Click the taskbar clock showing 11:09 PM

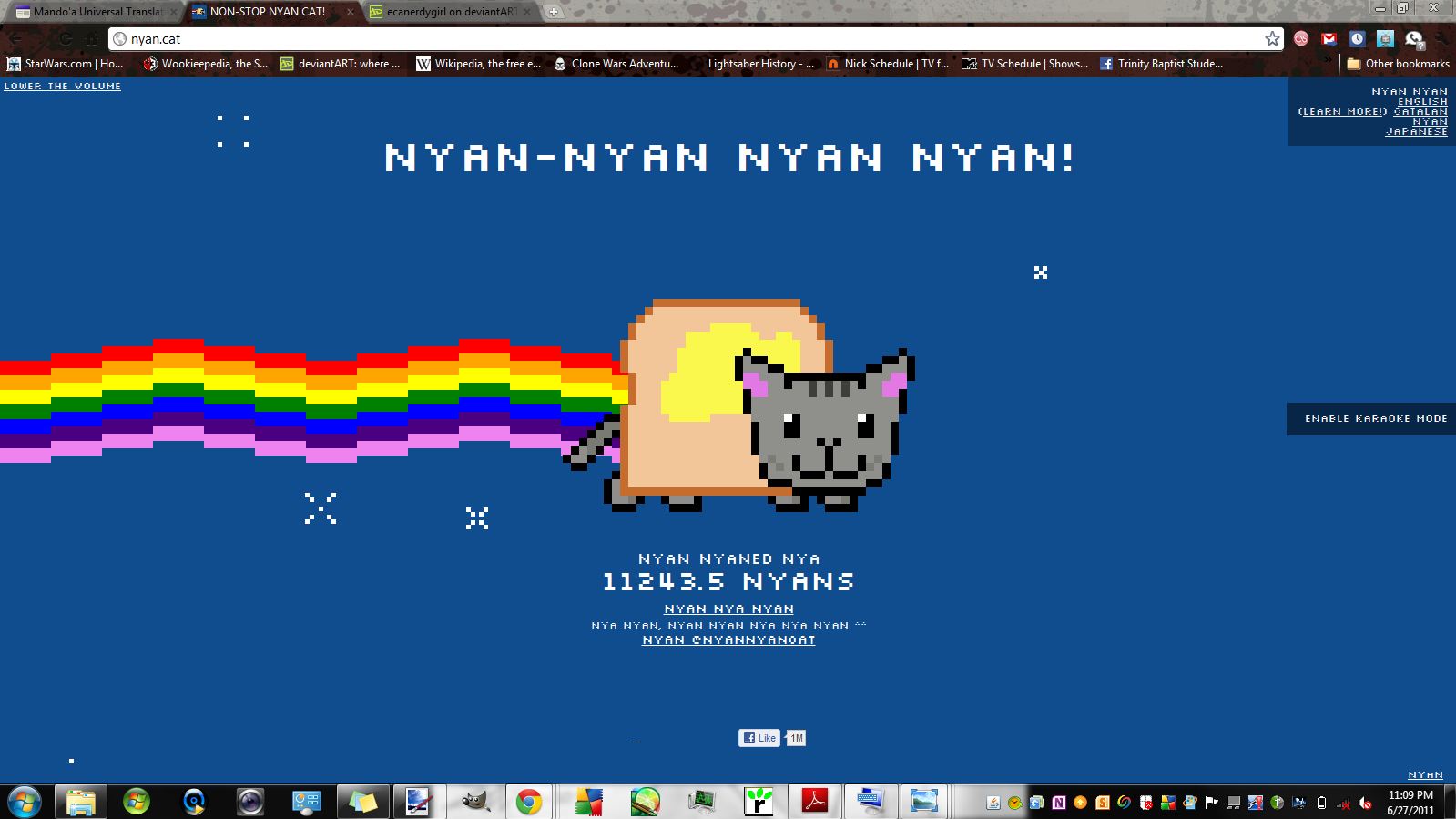pyautogui.click(x=1410, y=803)
